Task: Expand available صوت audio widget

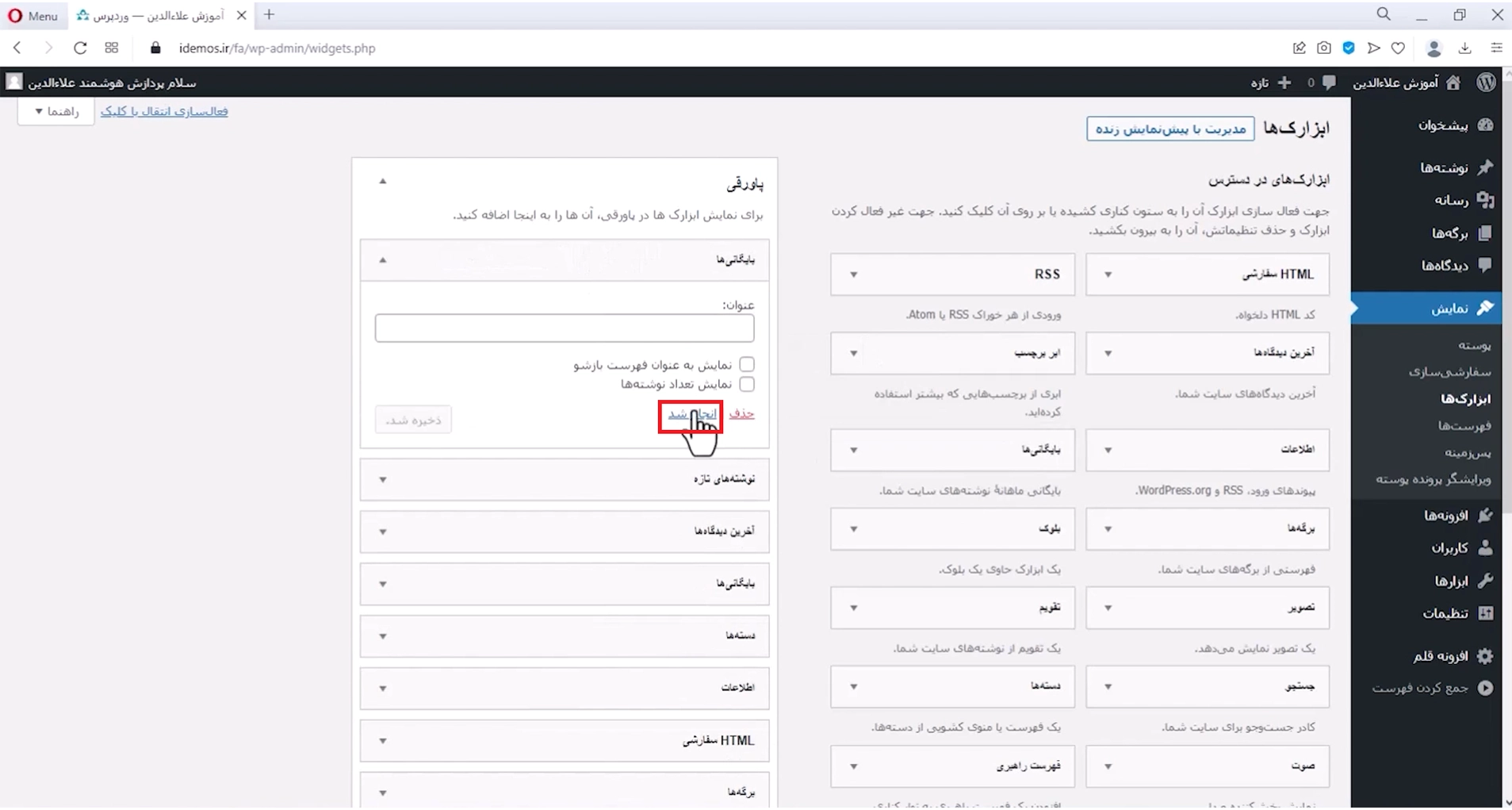Action: point(1108,766)
